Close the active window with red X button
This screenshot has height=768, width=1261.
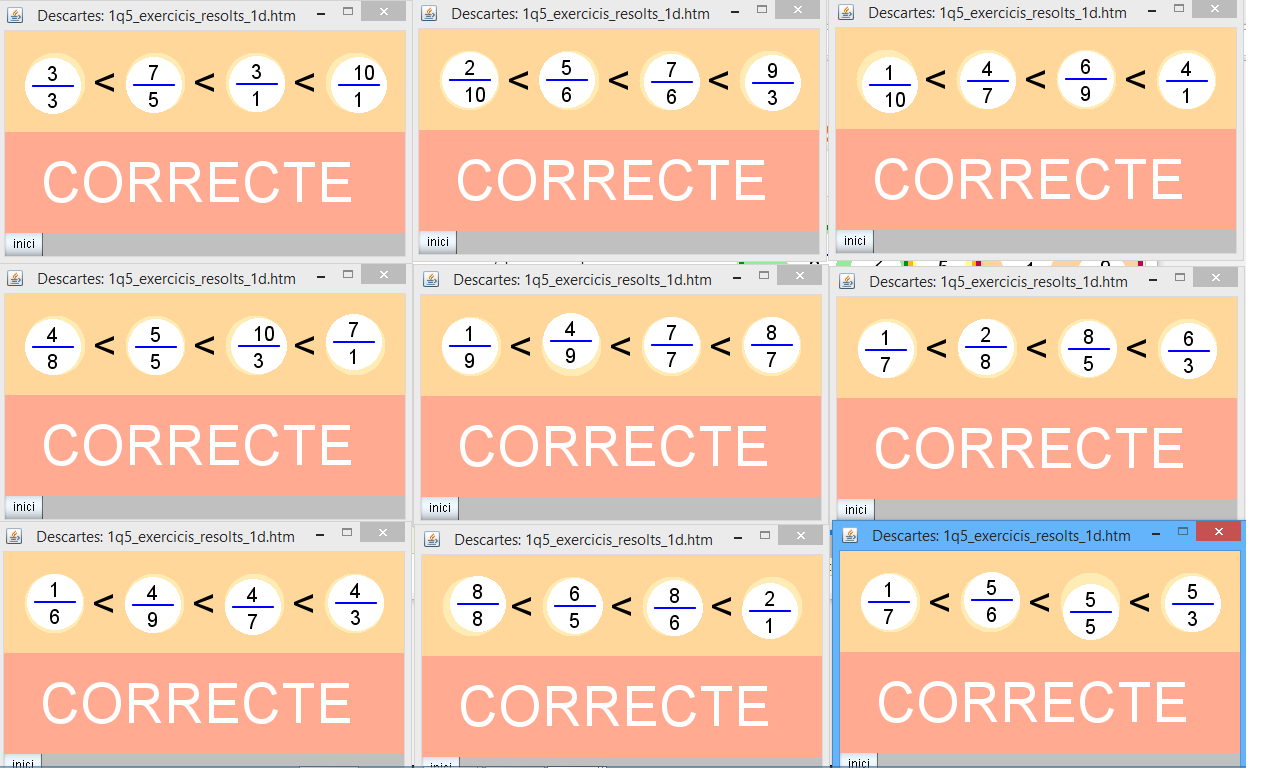click(x=1217, y=532)
